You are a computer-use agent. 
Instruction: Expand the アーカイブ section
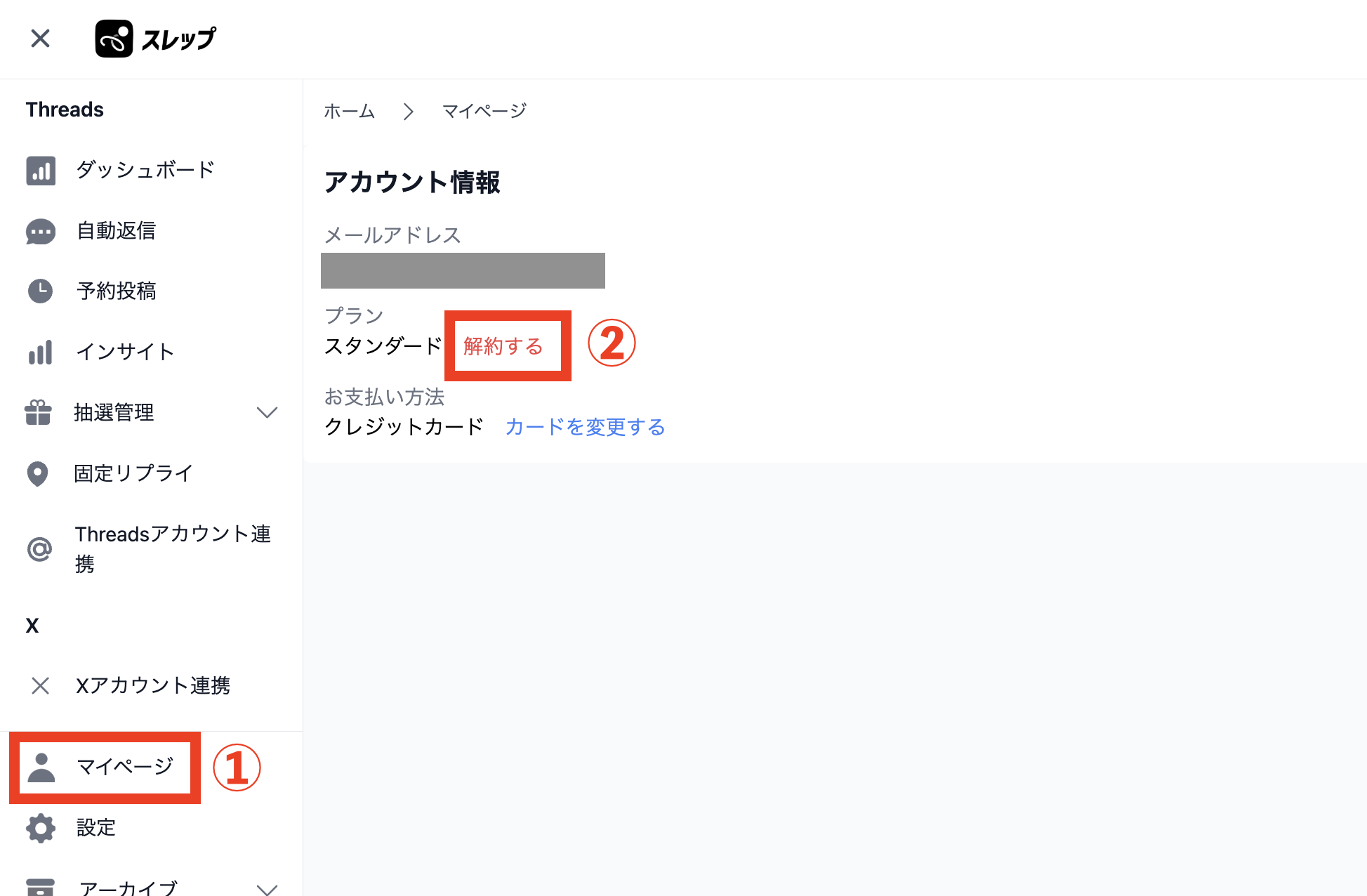click(x=268, y=889)
